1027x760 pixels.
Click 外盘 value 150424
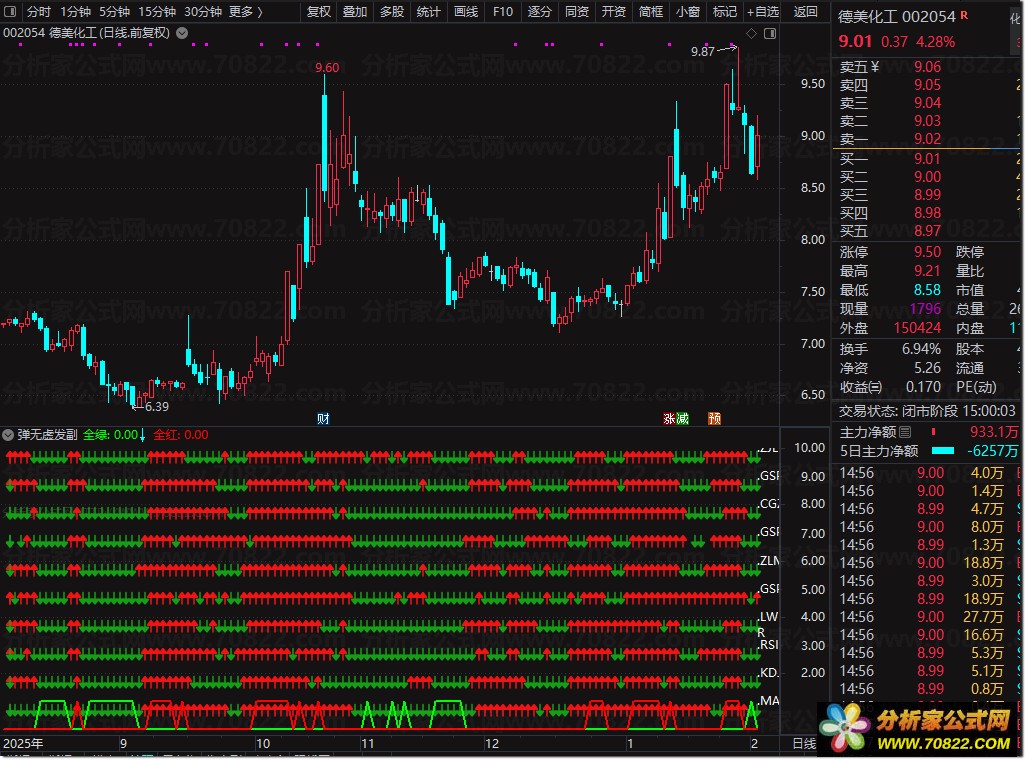click(x=918, y=328)
